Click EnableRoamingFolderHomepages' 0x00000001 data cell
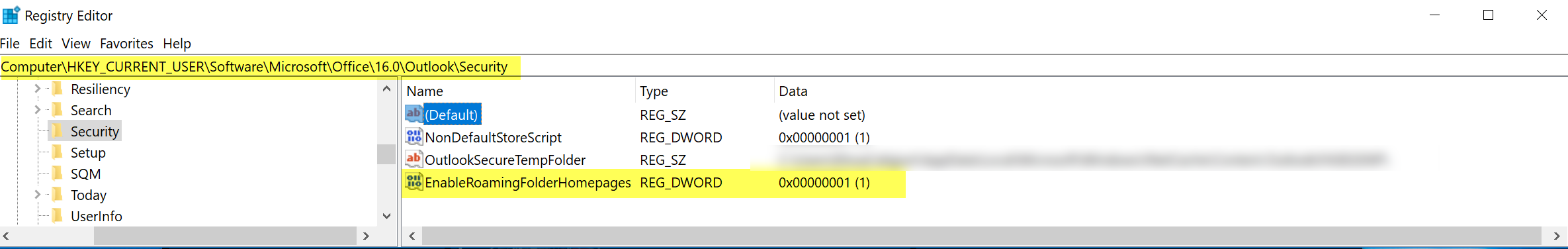This screenshot has height=249, width=1568. click(x=824, y=182)
